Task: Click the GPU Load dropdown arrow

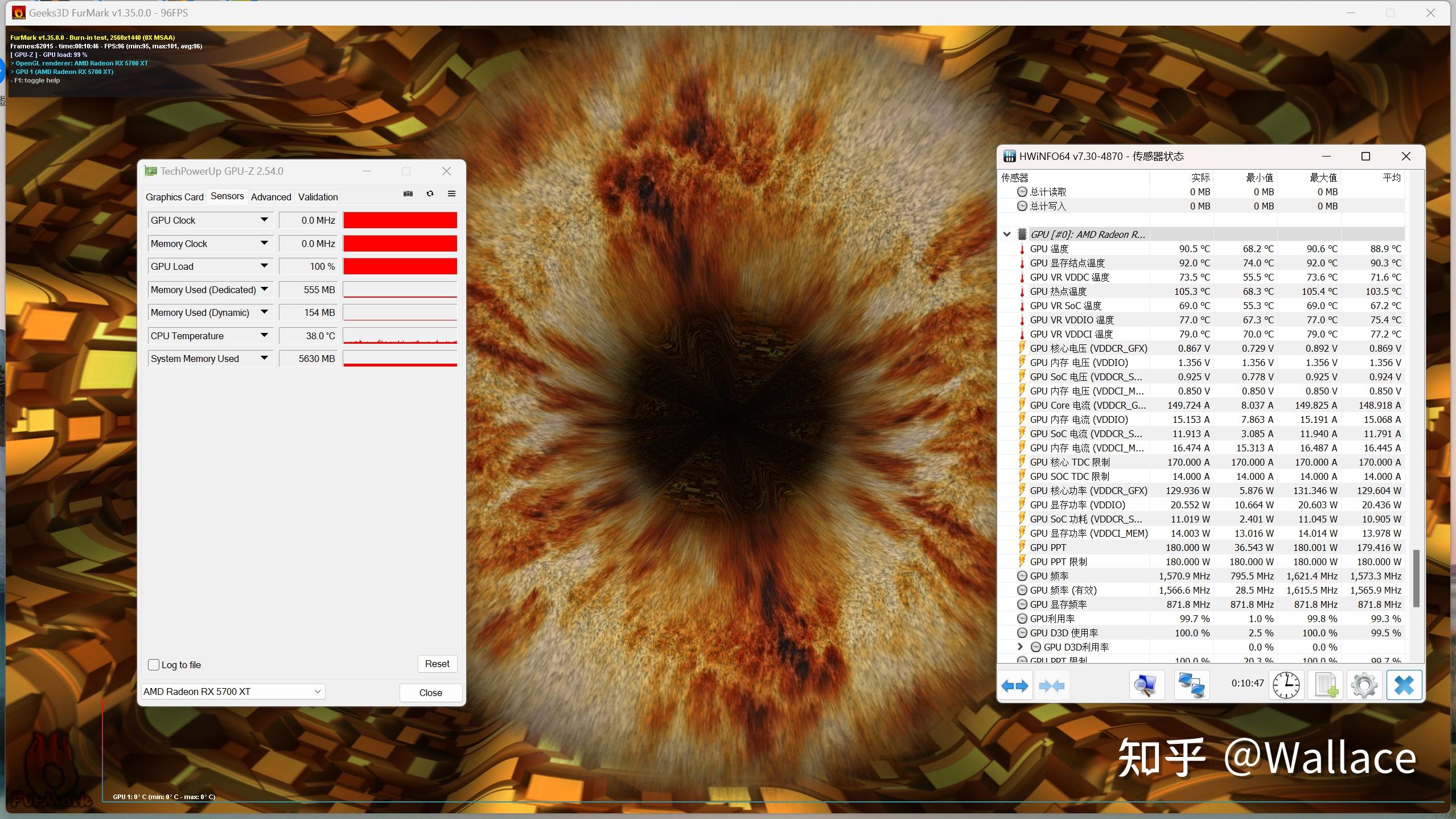Action: (263, 266)
